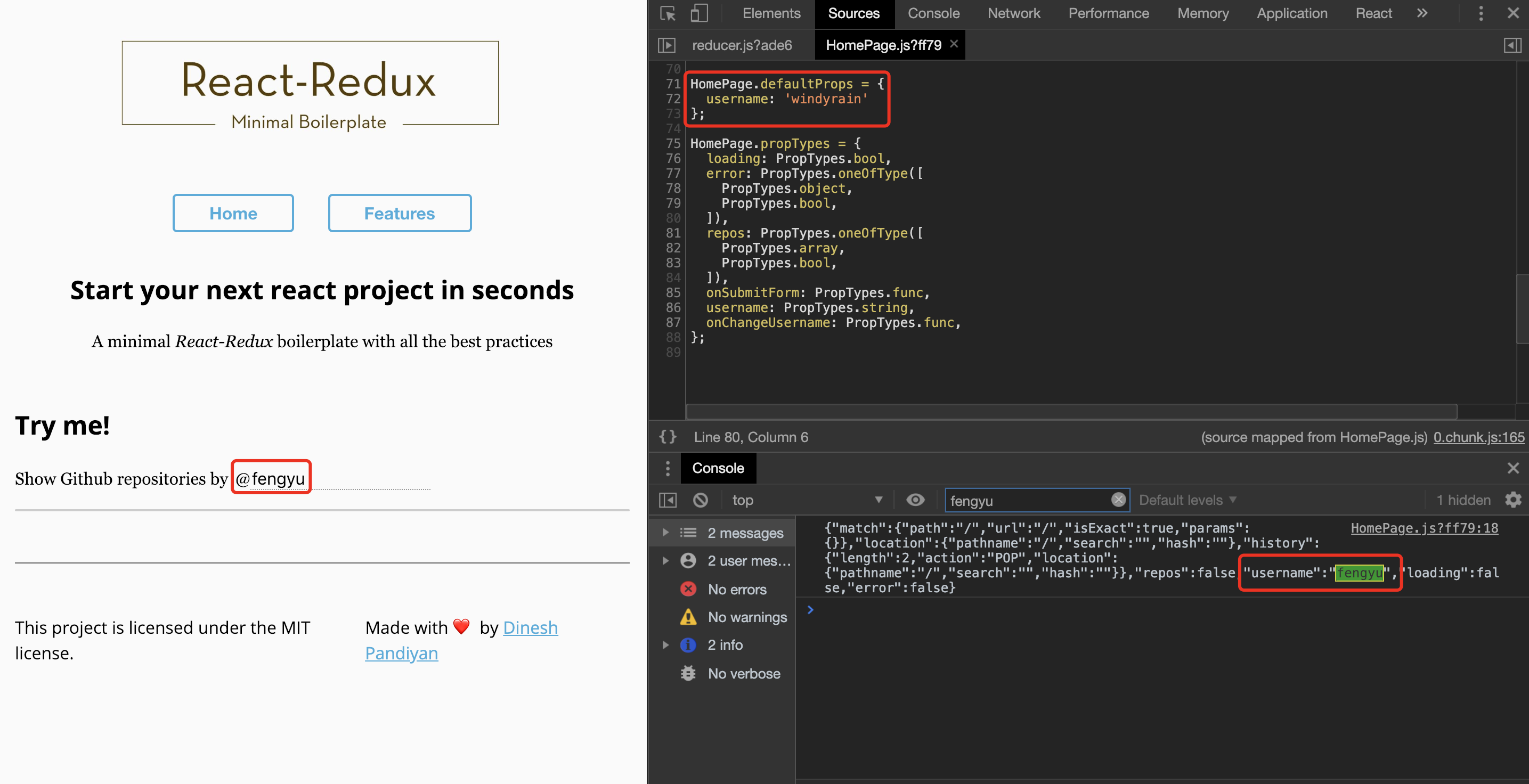This screenshot has height=784, width=1529.
Task: Clear the fengyu filter text
Action: tap(1118, 500)
